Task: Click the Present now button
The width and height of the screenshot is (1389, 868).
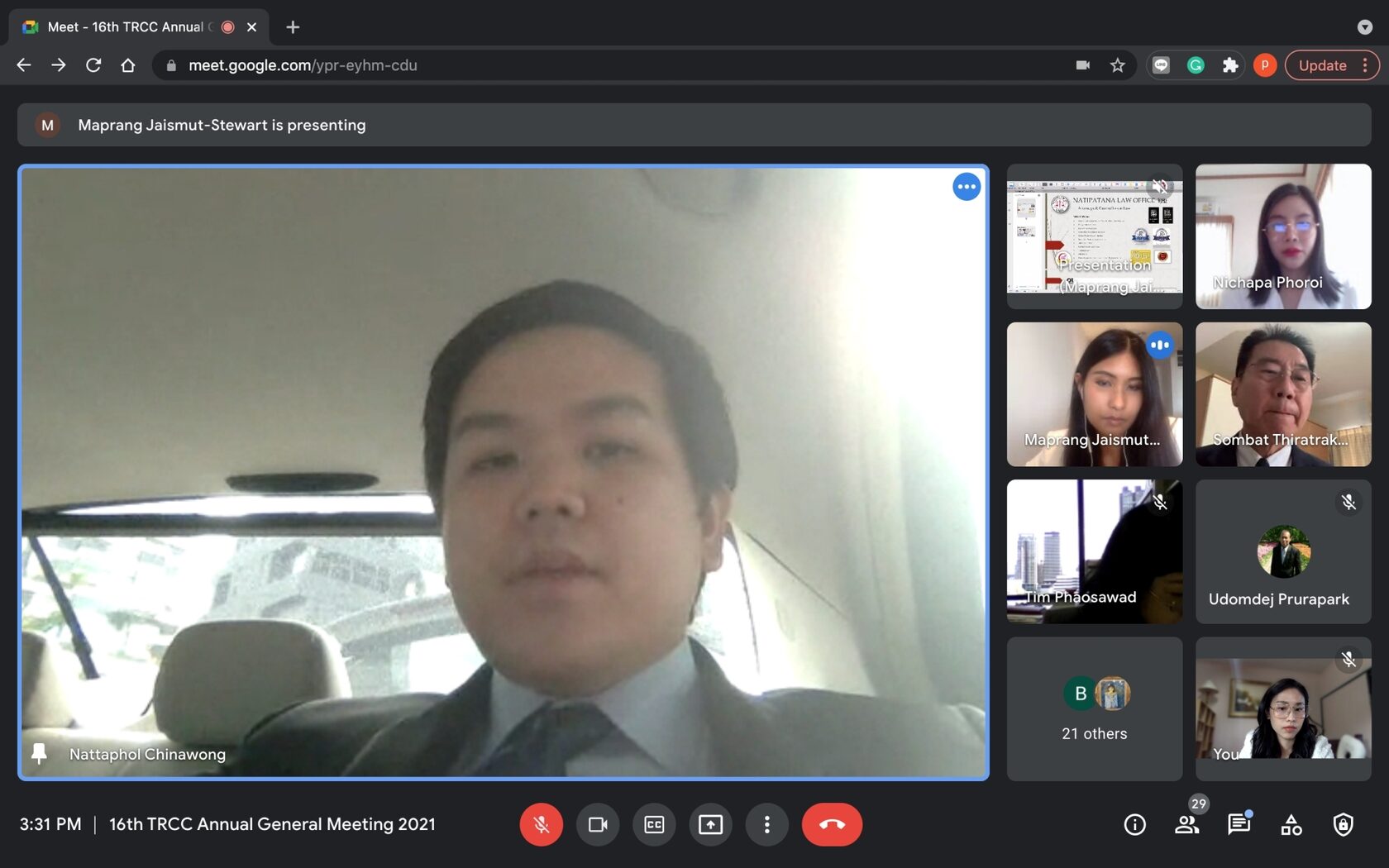Action: pyautogui.click(x=710, y=824)
